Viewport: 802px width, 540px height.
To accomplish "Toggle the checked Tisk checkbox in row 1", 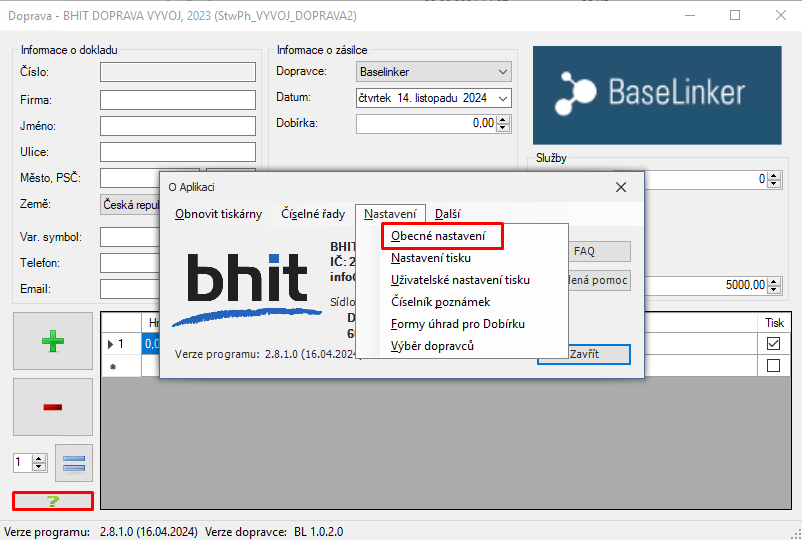I will tap(773, 344).
